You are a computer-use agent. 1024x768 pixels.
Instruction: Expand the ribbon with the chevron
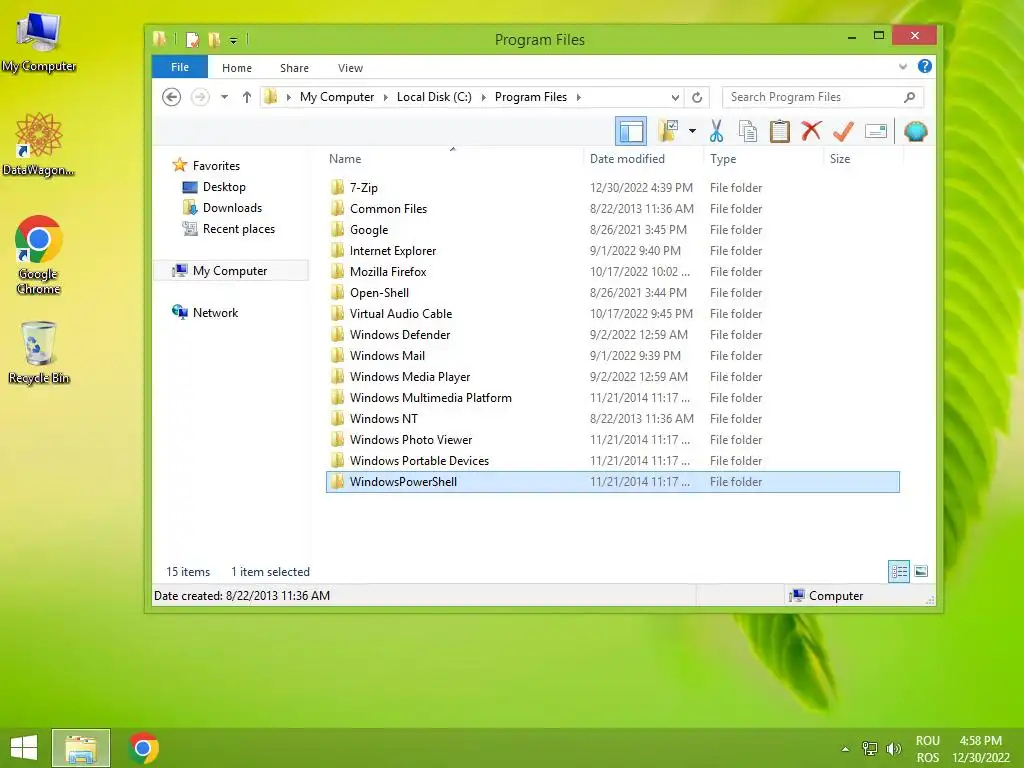(x=903, y=67)
